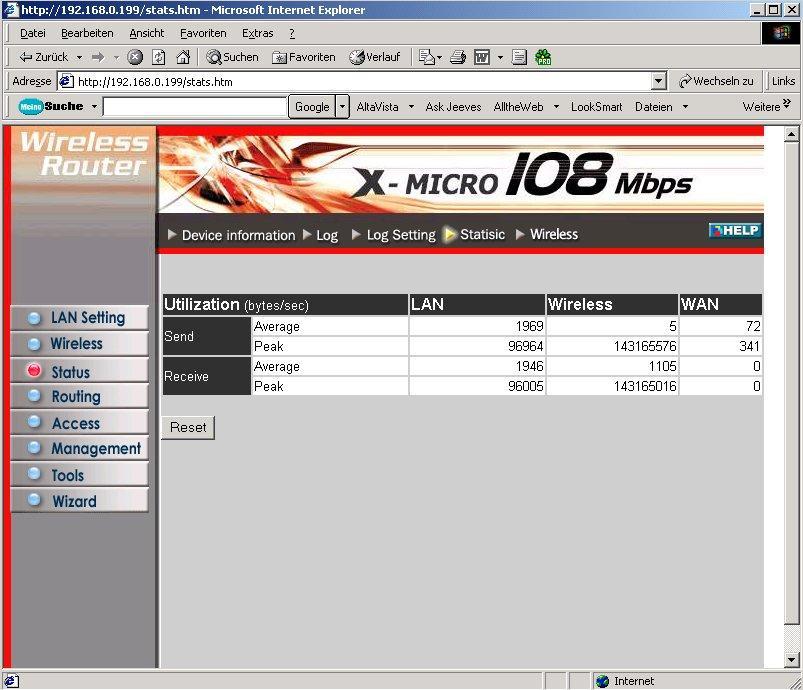
Task: Click the Discuss notepad toolbar icon
Action: tap(519, 57)
